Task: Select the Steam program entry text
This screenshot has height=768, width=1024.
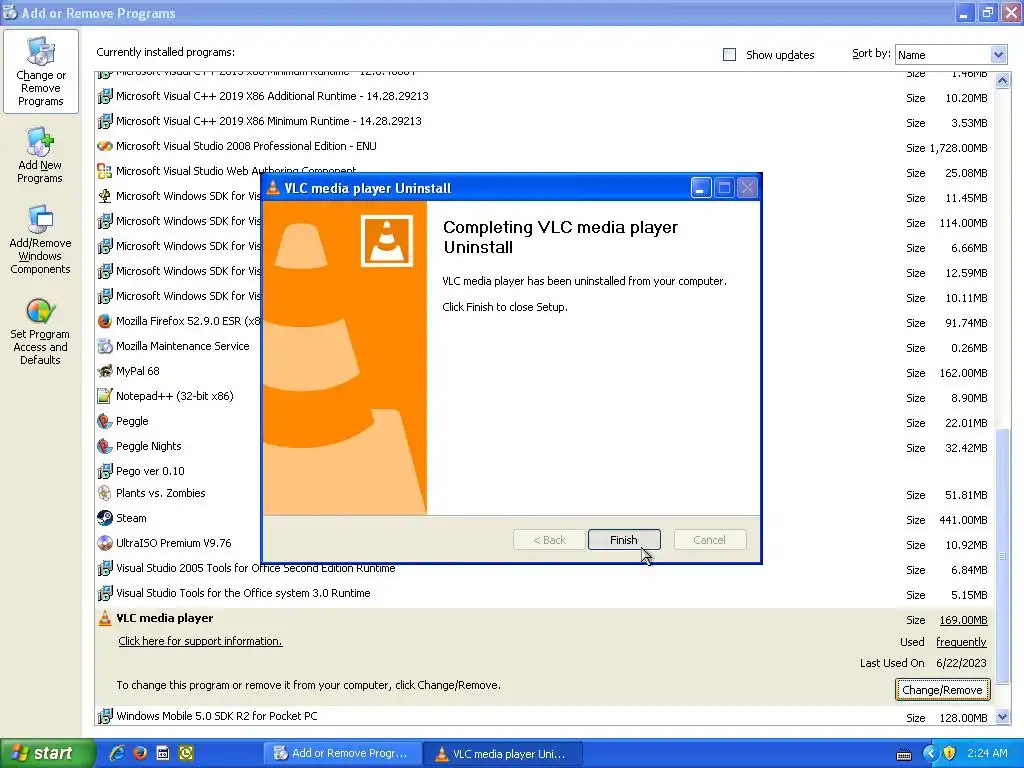Action: point(131,518)
